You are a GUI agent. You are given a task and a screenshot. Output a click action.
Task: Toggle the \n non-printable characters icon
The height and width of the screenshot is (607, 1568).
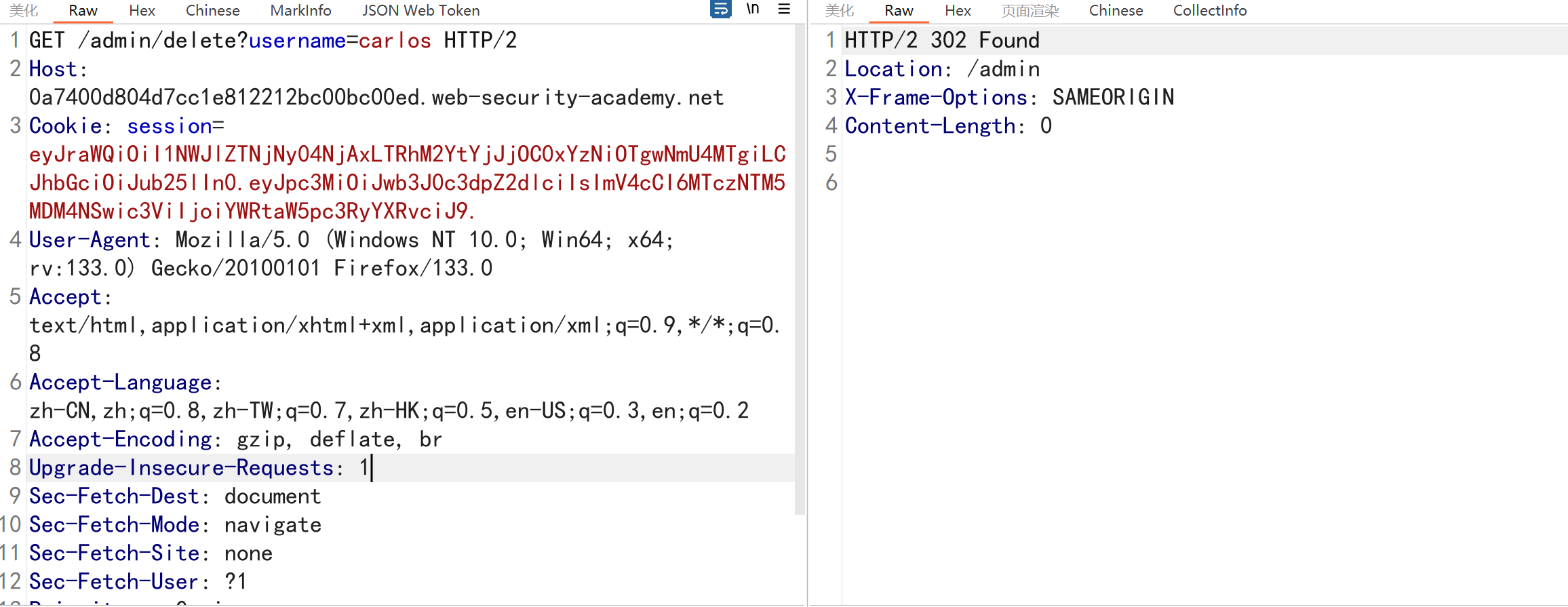753,9
